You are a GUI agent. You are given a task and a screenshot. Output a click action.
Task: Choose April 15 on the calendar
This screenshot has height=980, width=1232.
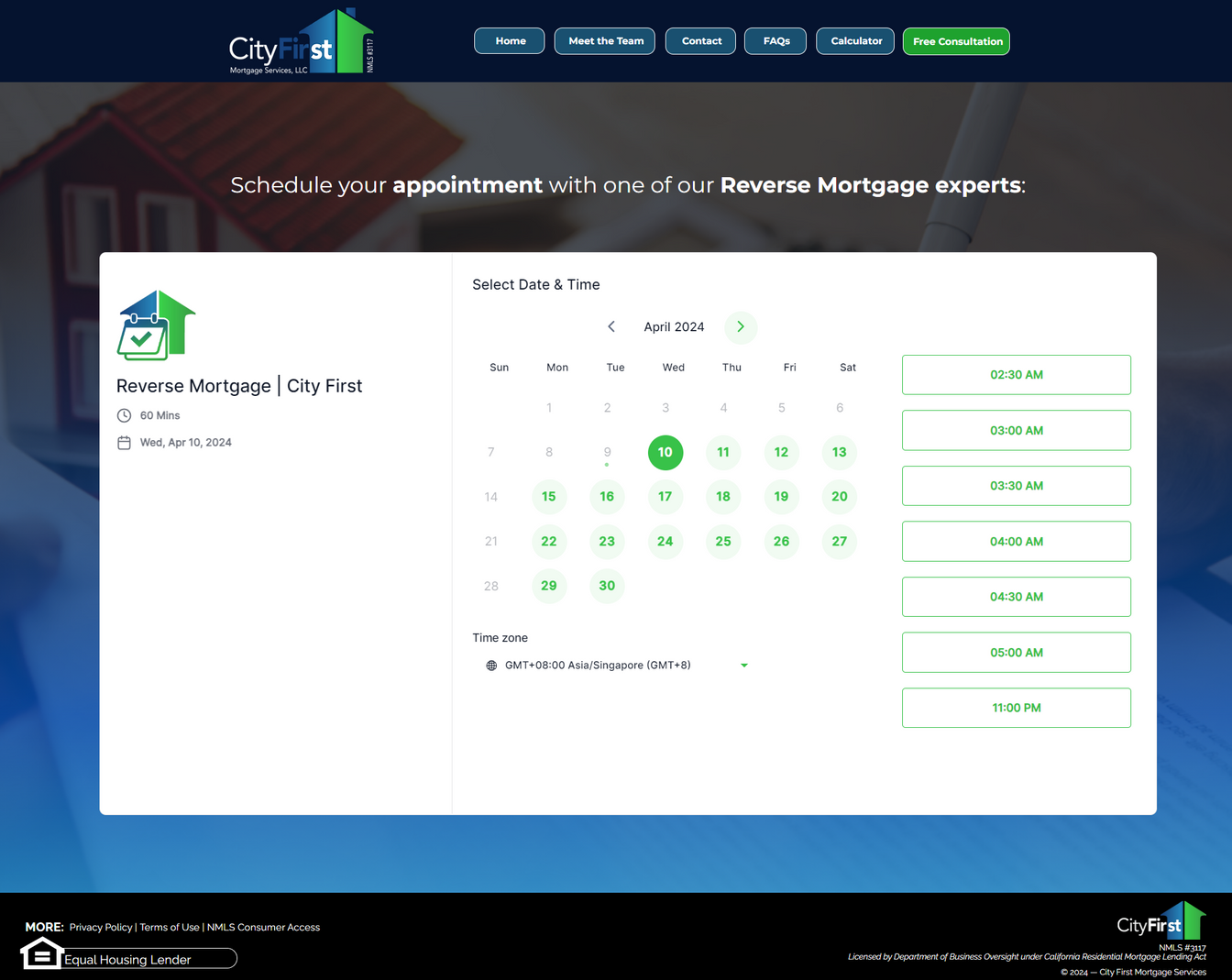(549, 497)
